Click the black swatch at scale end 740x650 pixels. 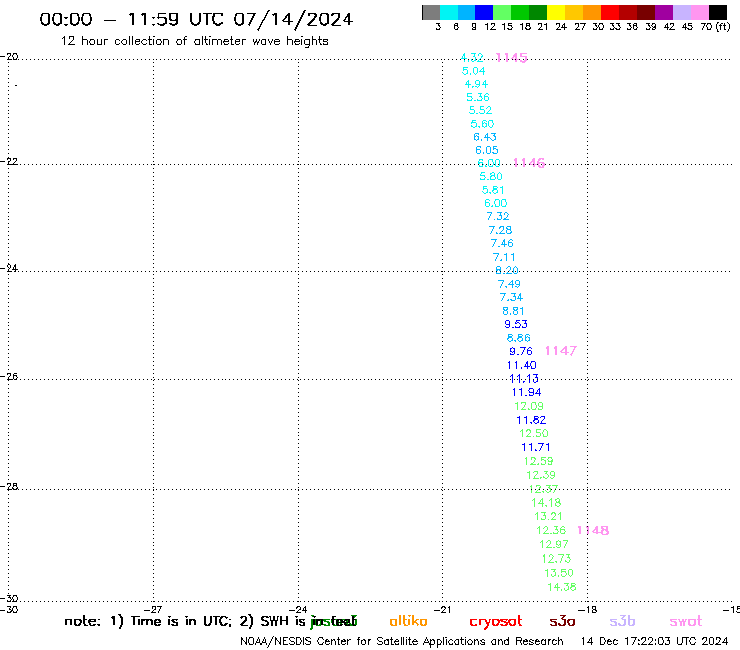tap(718, 12)
